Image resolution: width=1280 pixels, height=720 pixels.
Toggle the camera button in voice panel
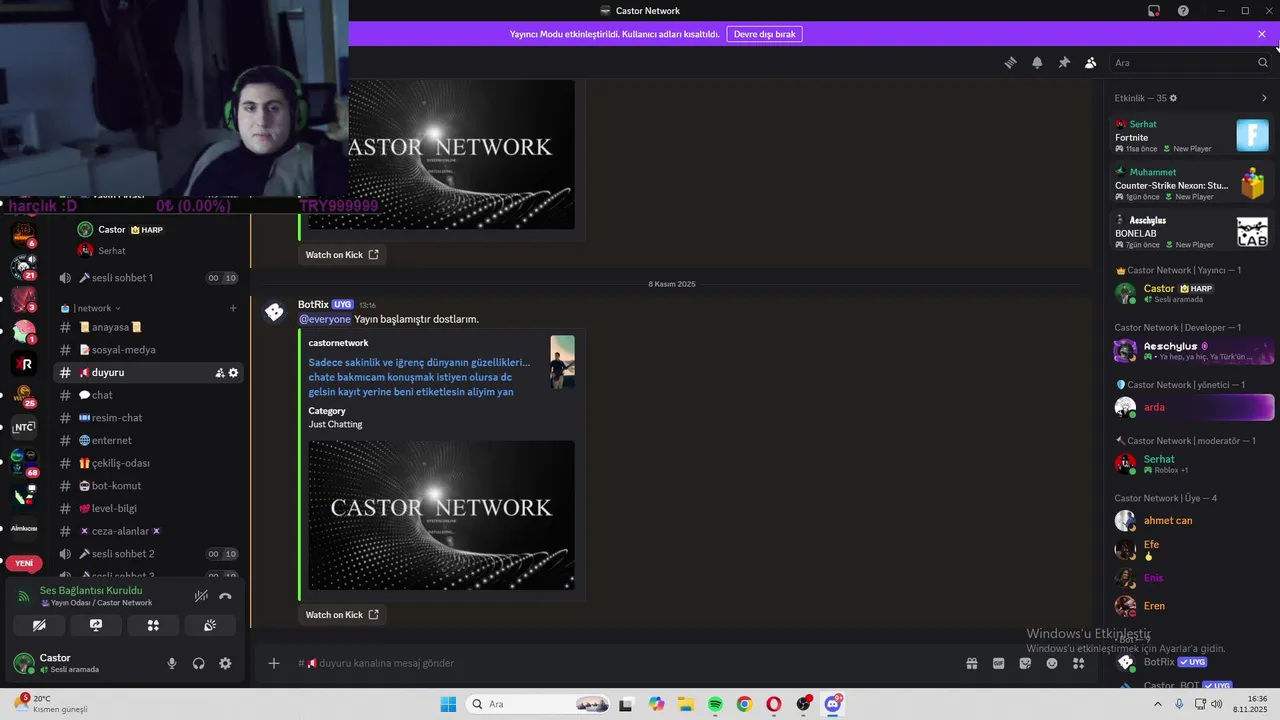39,625
